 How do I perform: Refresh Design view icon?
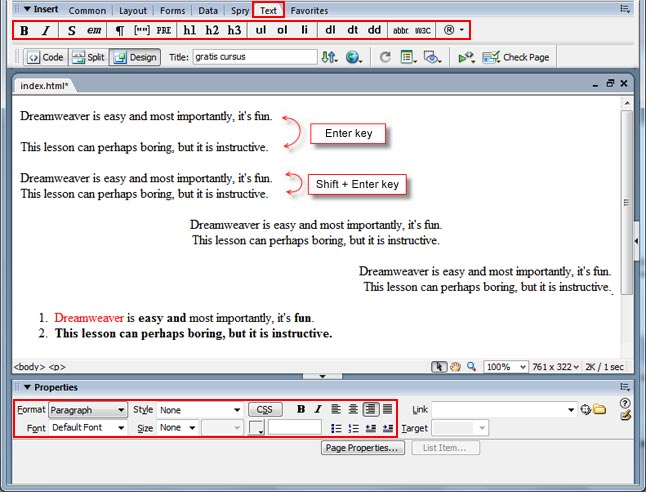click(385, 57)
